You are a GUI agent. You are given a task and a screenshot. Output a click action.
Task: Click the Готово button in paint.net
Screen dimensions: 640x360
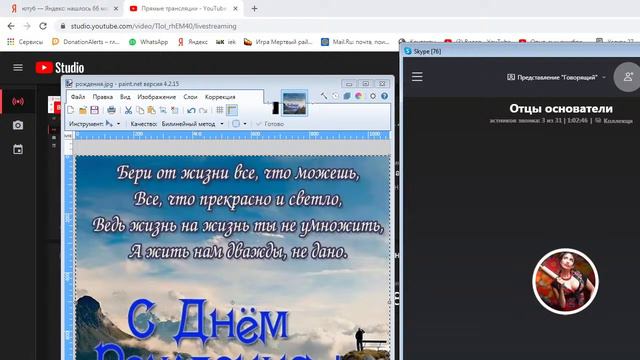pos(270,124)
